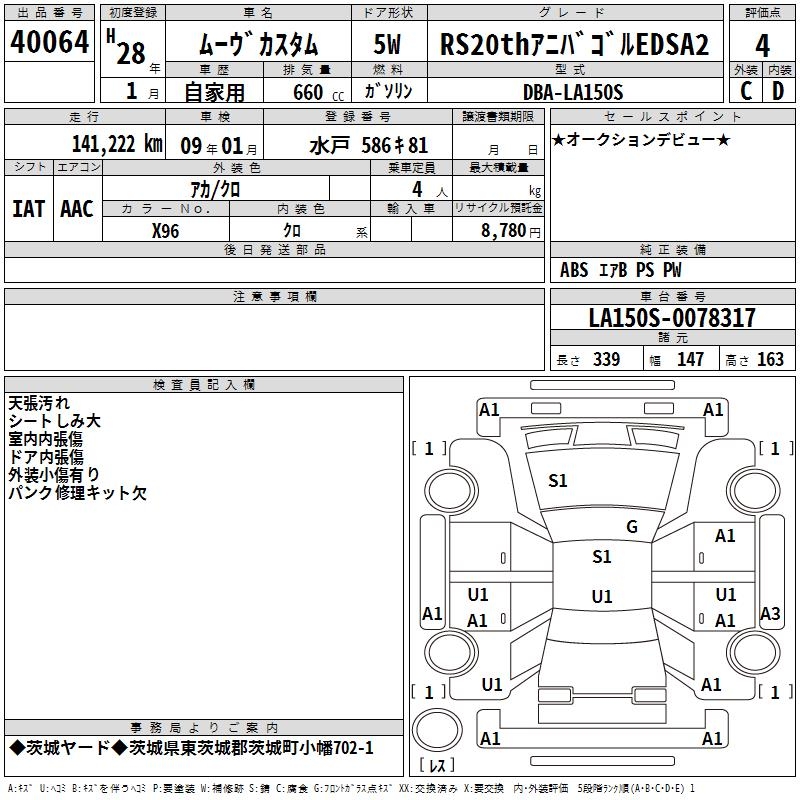Select the S1 mark on the roof
Viewport: 800px width, 800px height.
click(601, 557)
